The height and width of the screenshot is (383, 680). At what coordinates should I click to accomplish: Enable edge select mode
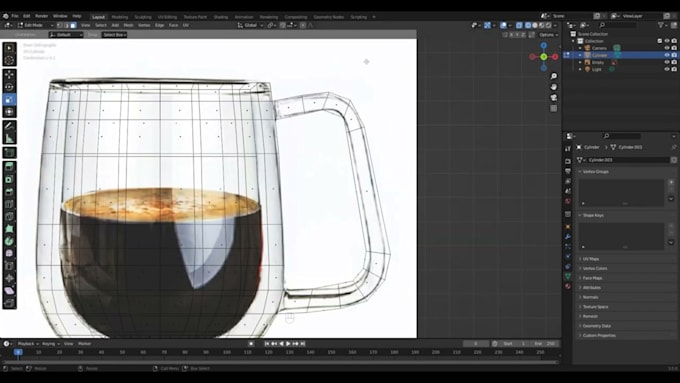pos(66,25)
